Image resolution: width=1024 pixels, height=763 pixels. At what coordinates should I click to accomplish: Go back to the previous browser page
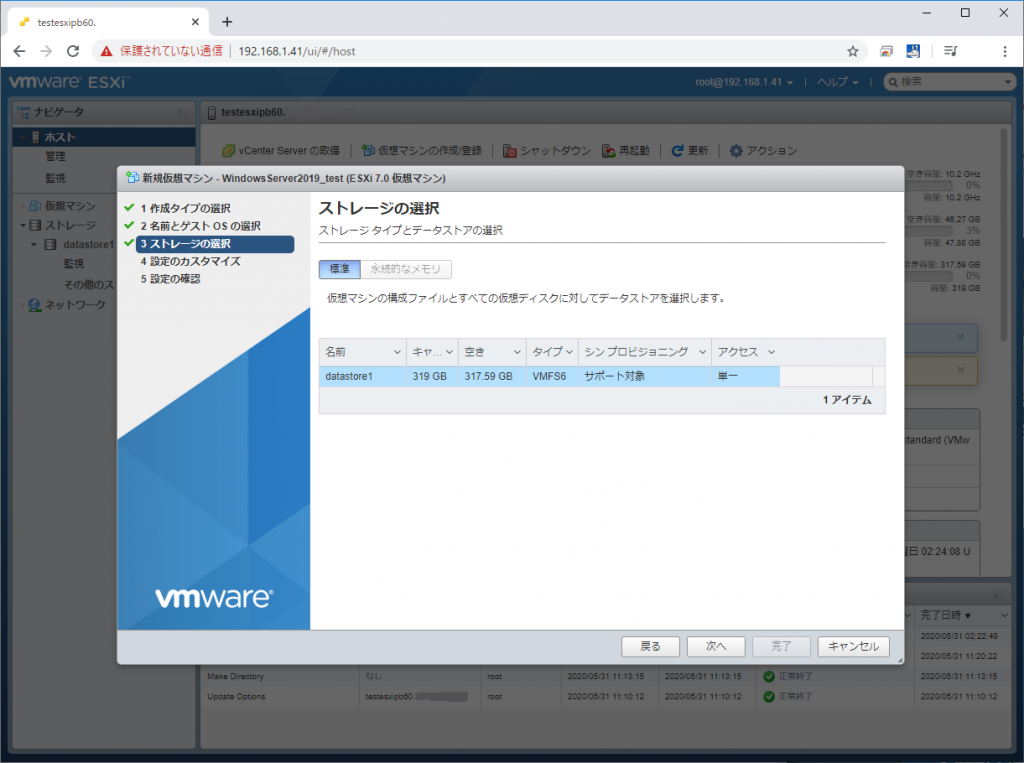(x=19, y=51)
